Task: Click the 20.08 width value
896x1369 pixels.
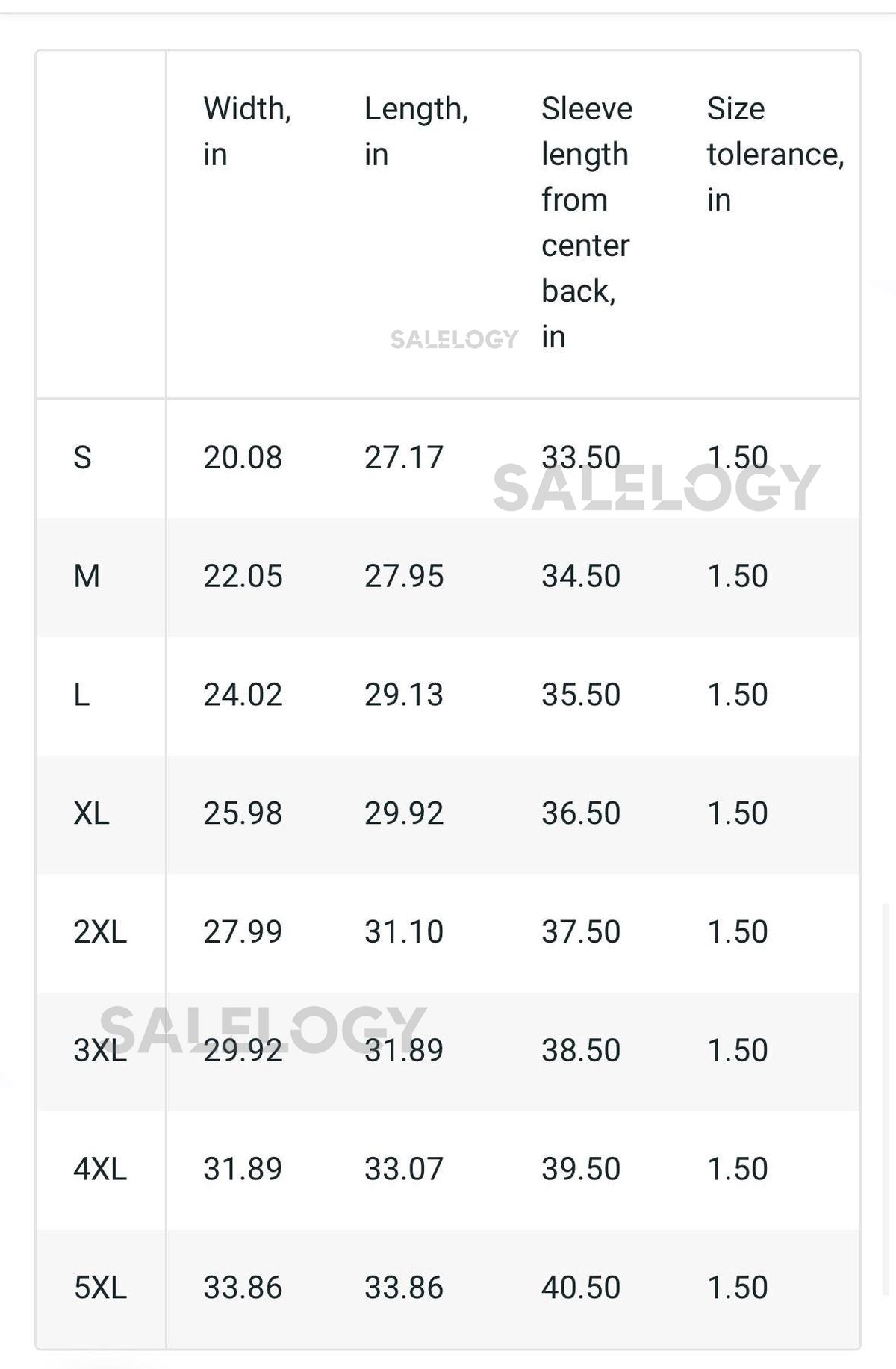Action: (243, 457)
